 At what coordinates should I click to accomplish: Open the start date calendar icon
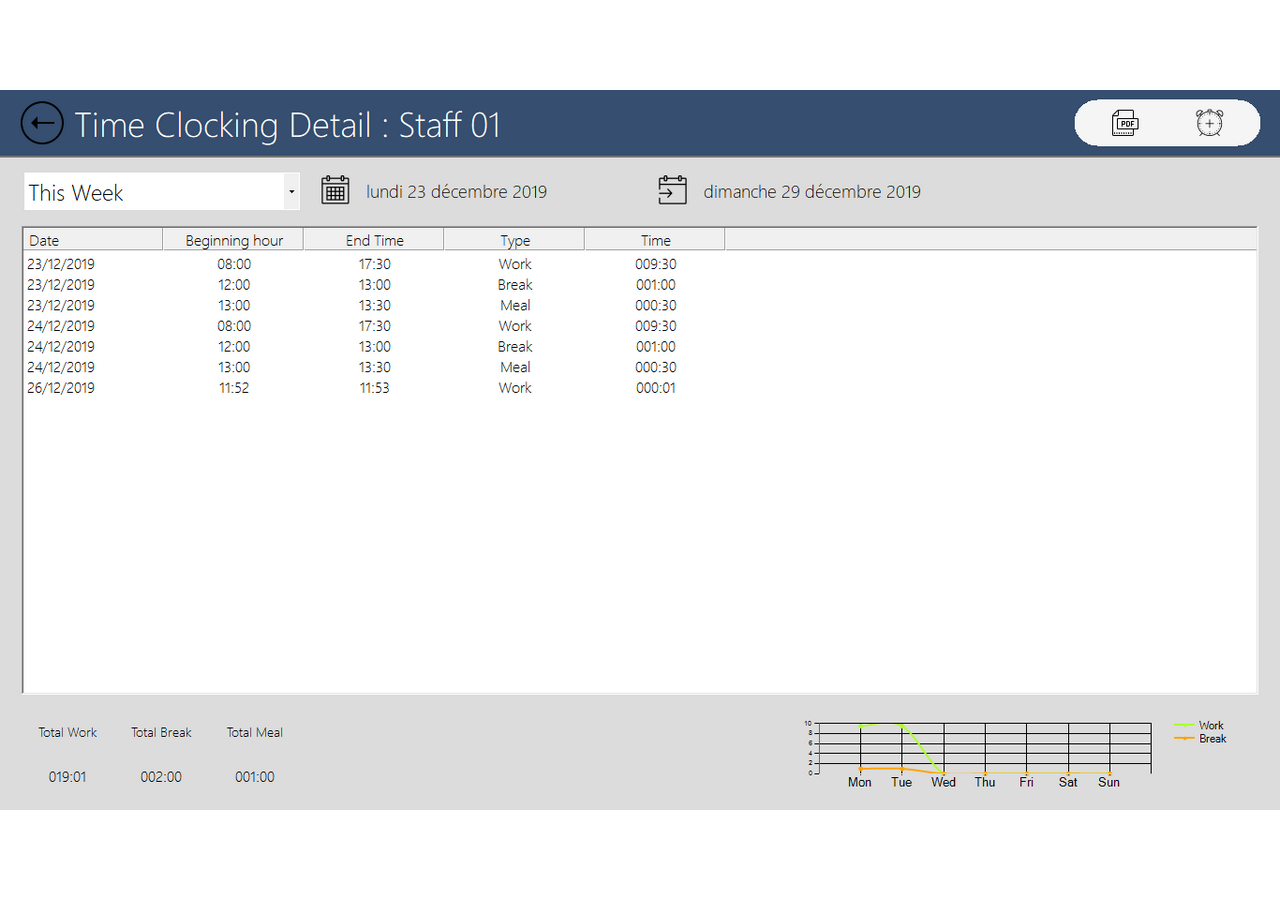click(x=335, y=190)
